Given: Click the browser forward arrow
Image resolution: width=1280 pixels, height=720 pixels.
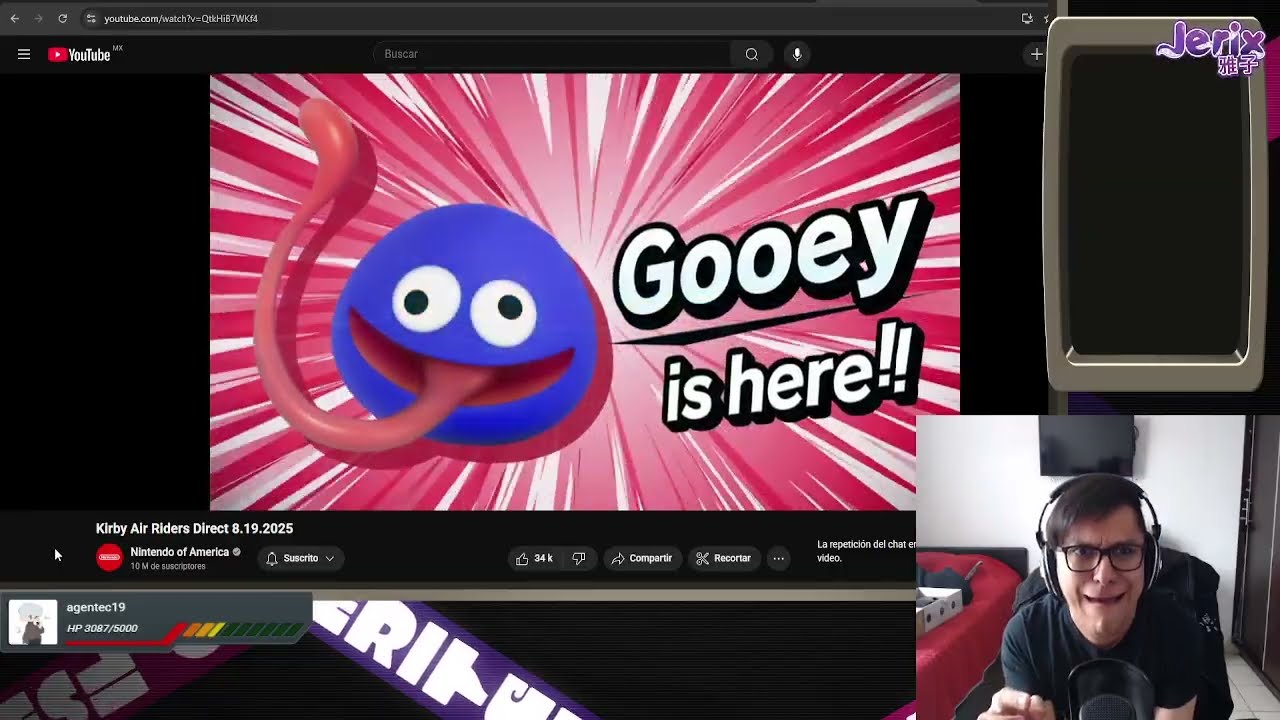Looking at the screenshot, I should [x=39, y=18].
